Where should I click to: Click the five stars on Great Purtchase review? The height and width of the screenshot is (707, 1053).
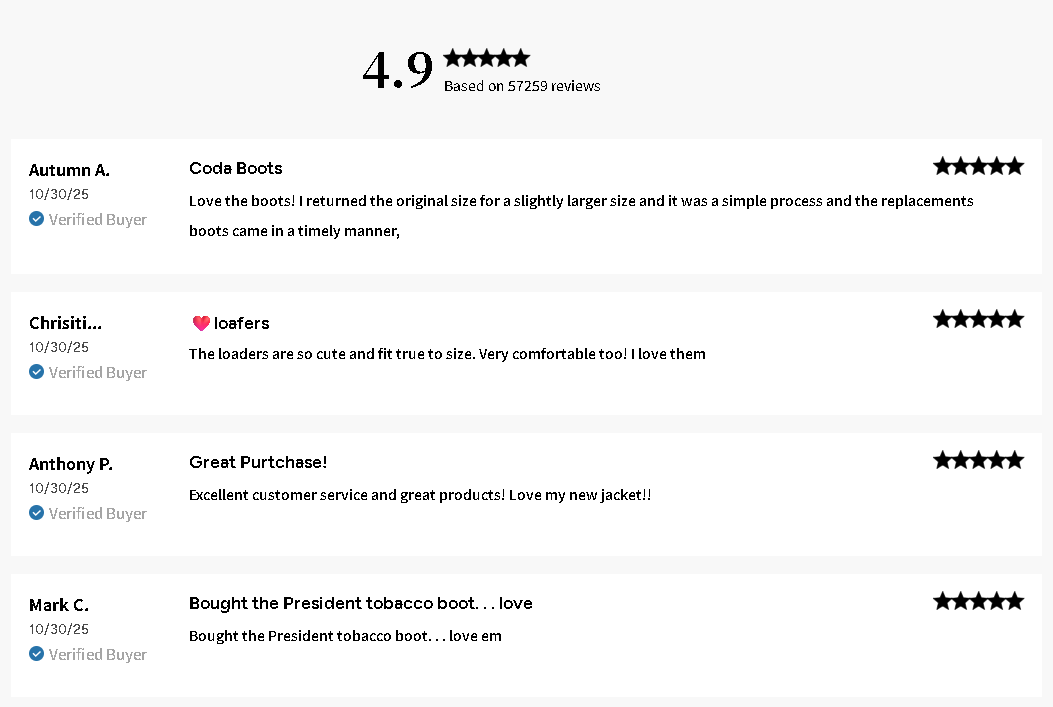(978, 460)
